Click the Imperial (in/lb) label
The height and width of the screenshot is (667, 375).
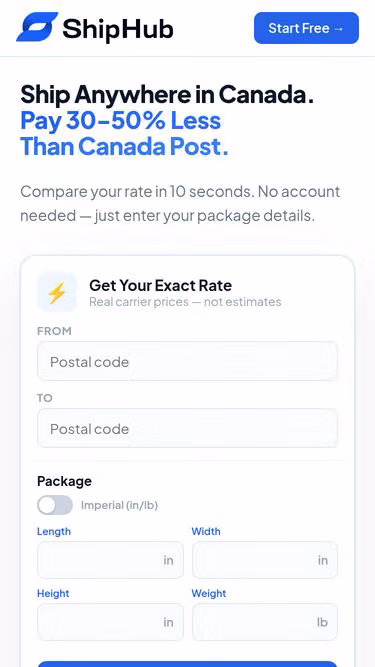tap(119, 505)
